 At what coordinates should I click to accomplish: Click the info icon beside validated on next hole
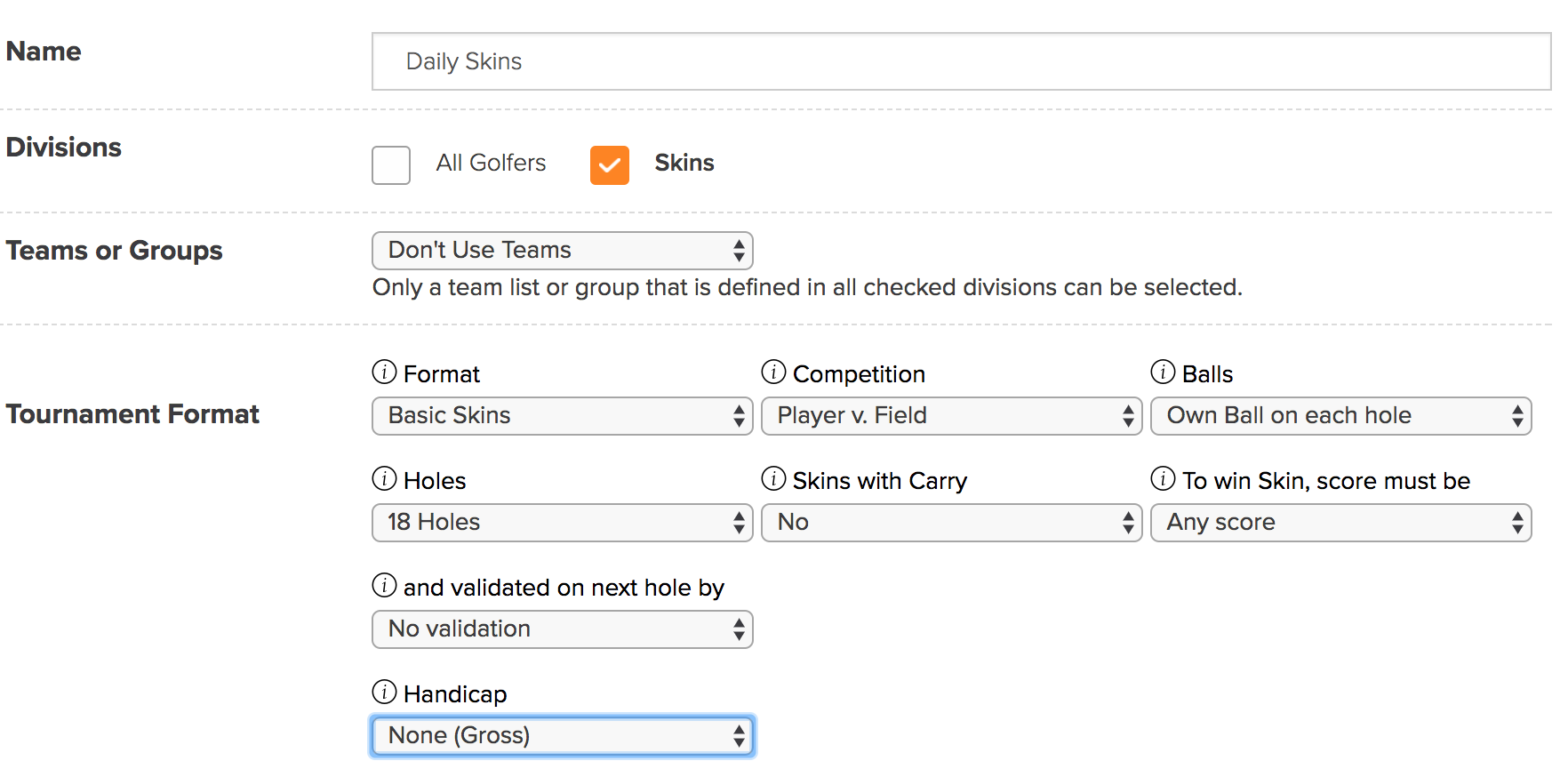pyautogui.click(x=384, y=585)
